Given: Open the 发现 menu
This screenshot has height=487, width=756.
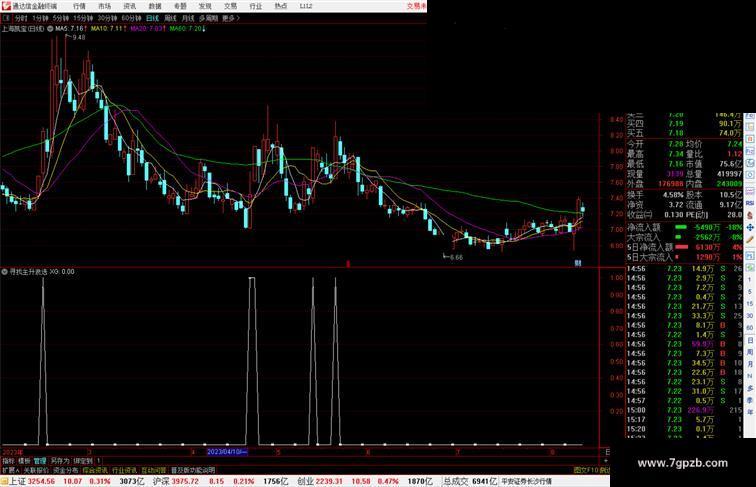Looking at the screenshot, I should 205,6.
